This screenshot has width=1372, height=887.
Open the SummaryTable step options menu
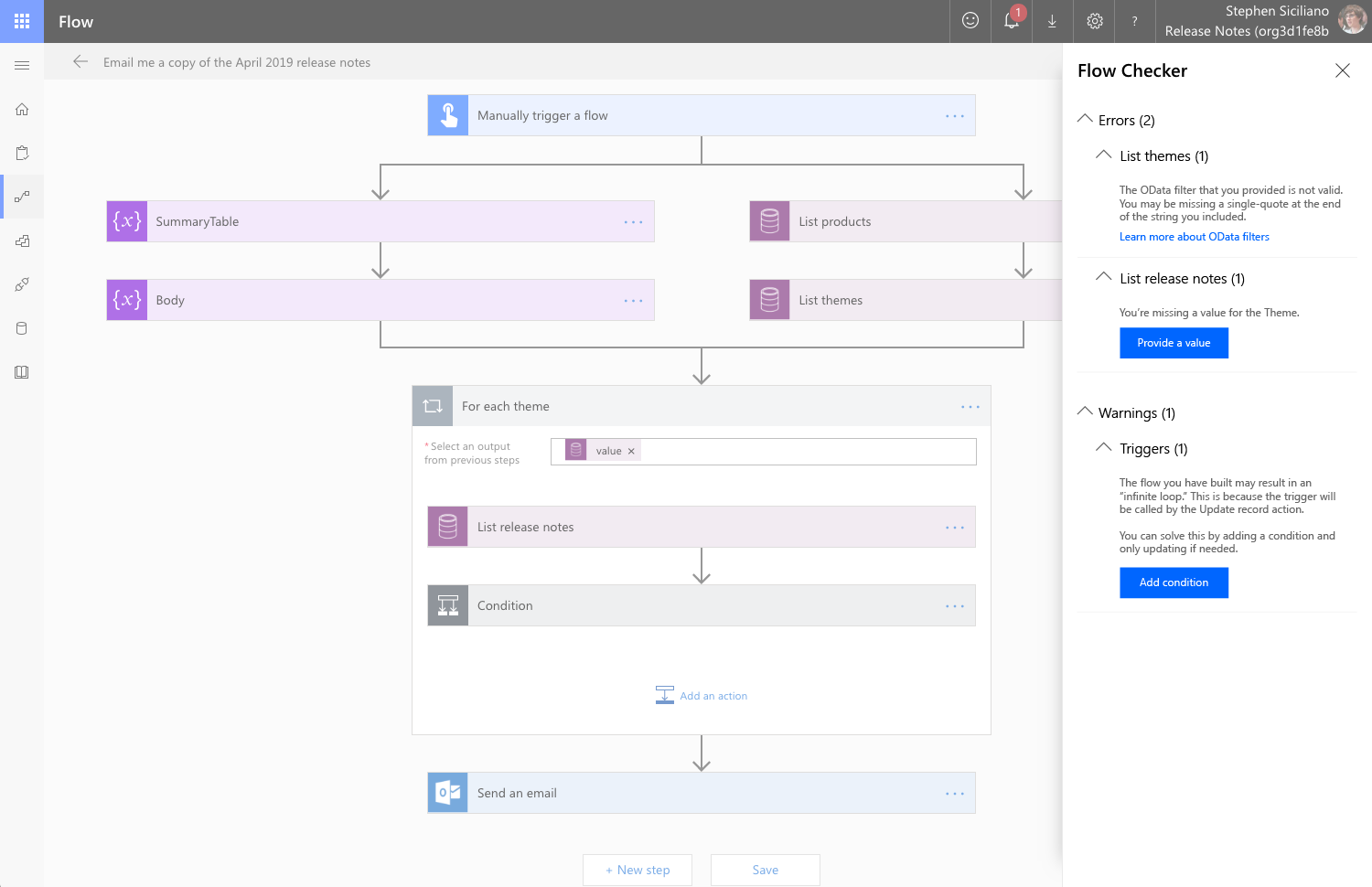pyautogui.click(x=633, y=220)
